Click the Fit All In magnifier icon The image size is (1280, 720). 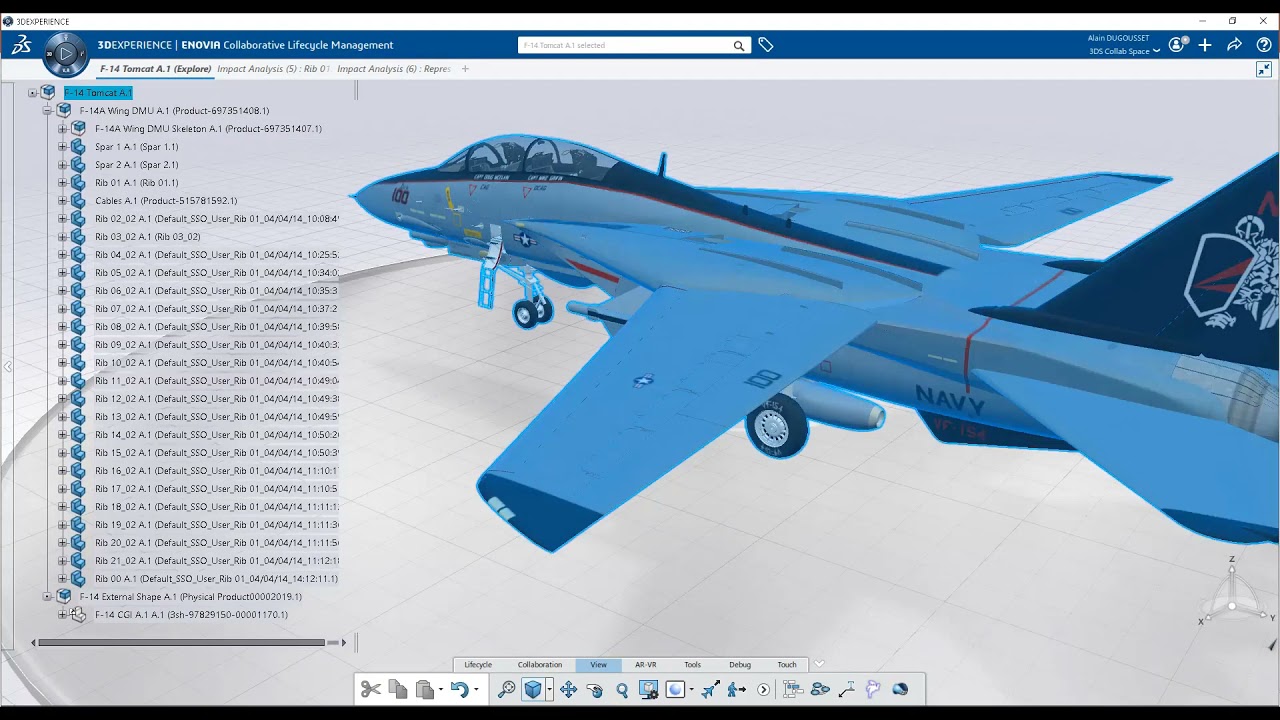[506, 689]
